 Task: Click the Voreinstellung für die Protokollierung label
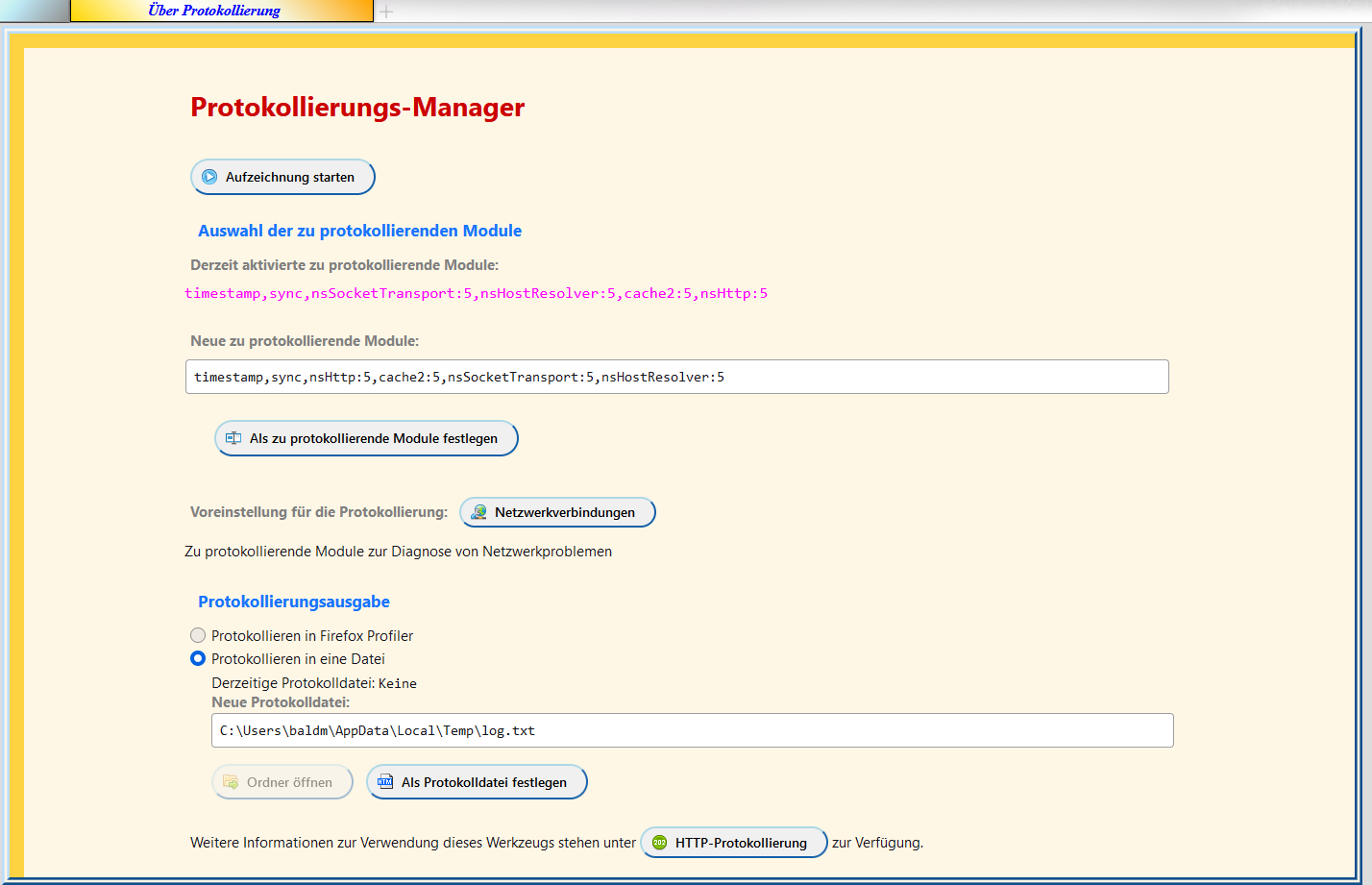click(319, 512)
